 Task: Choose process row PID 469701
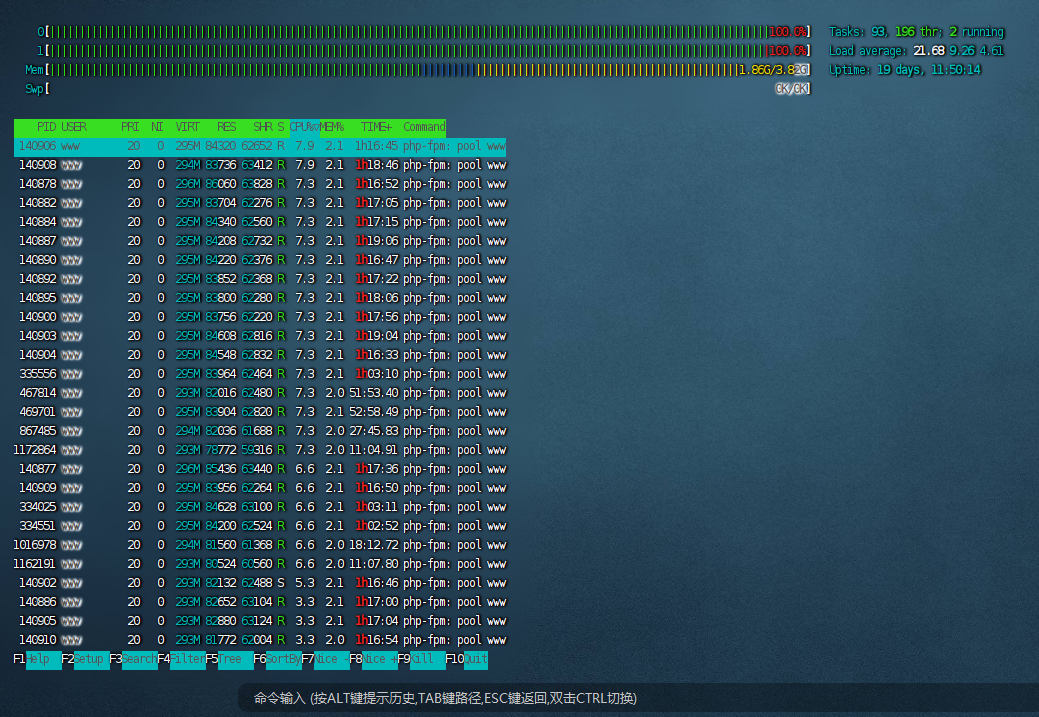click(260, 412)
